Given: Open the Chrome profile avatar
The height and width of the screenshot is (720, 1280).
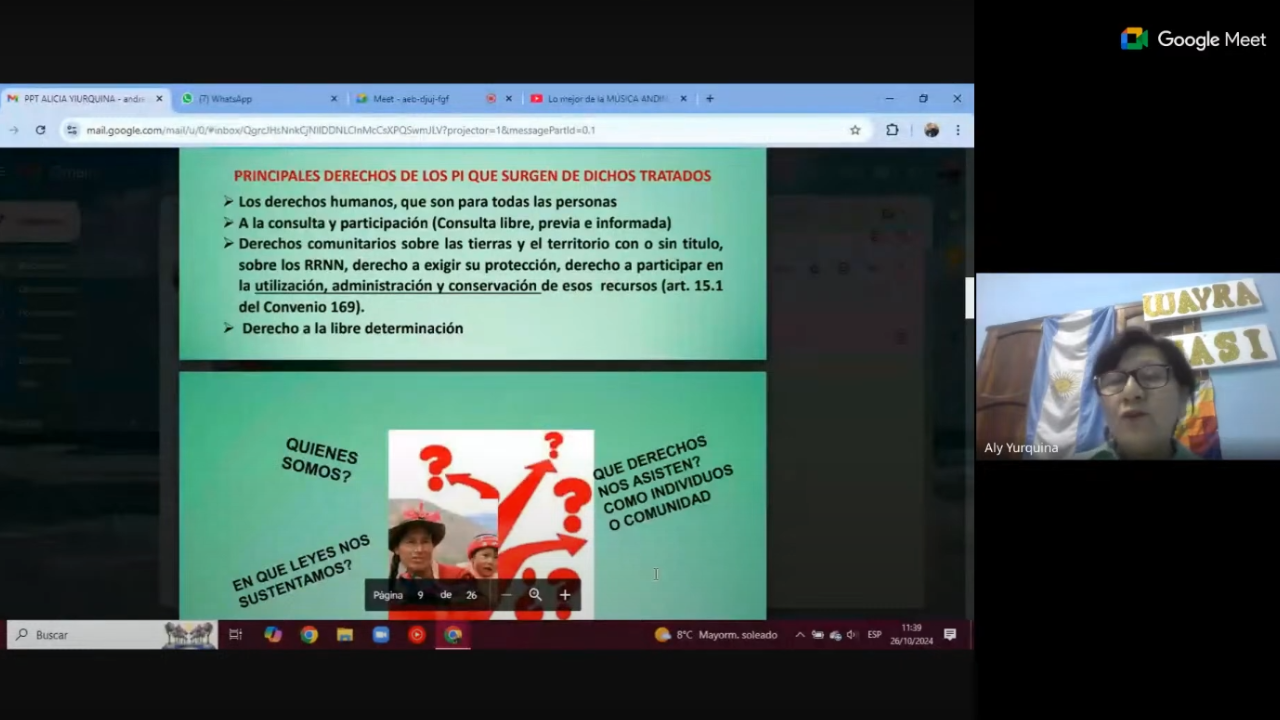Looking at the screenshot, I should pos(931,130).
